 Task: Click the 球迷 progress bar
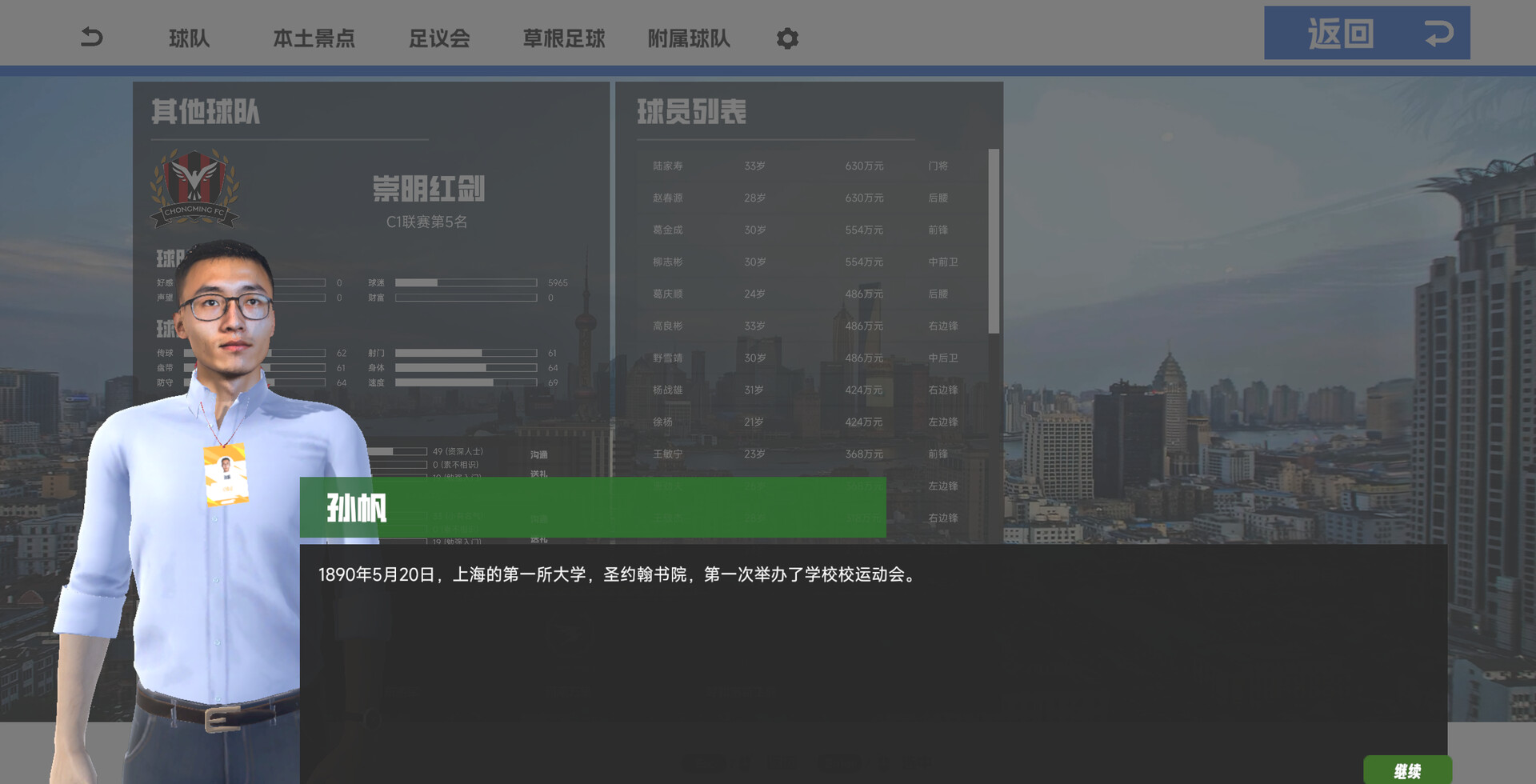[466, 282]
